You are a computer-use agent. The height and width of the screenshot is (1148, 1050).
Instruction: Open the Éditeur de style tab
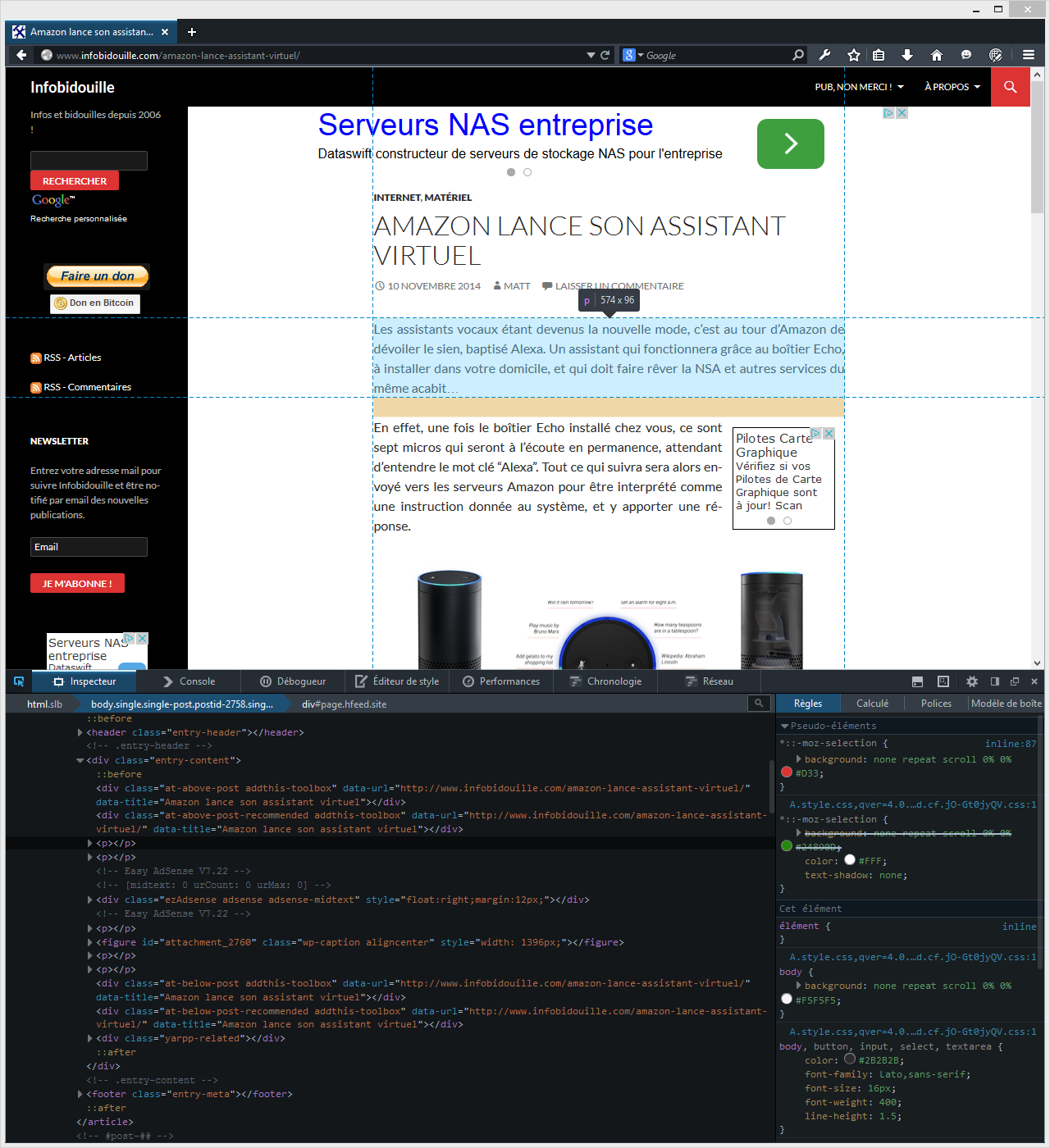397,681
